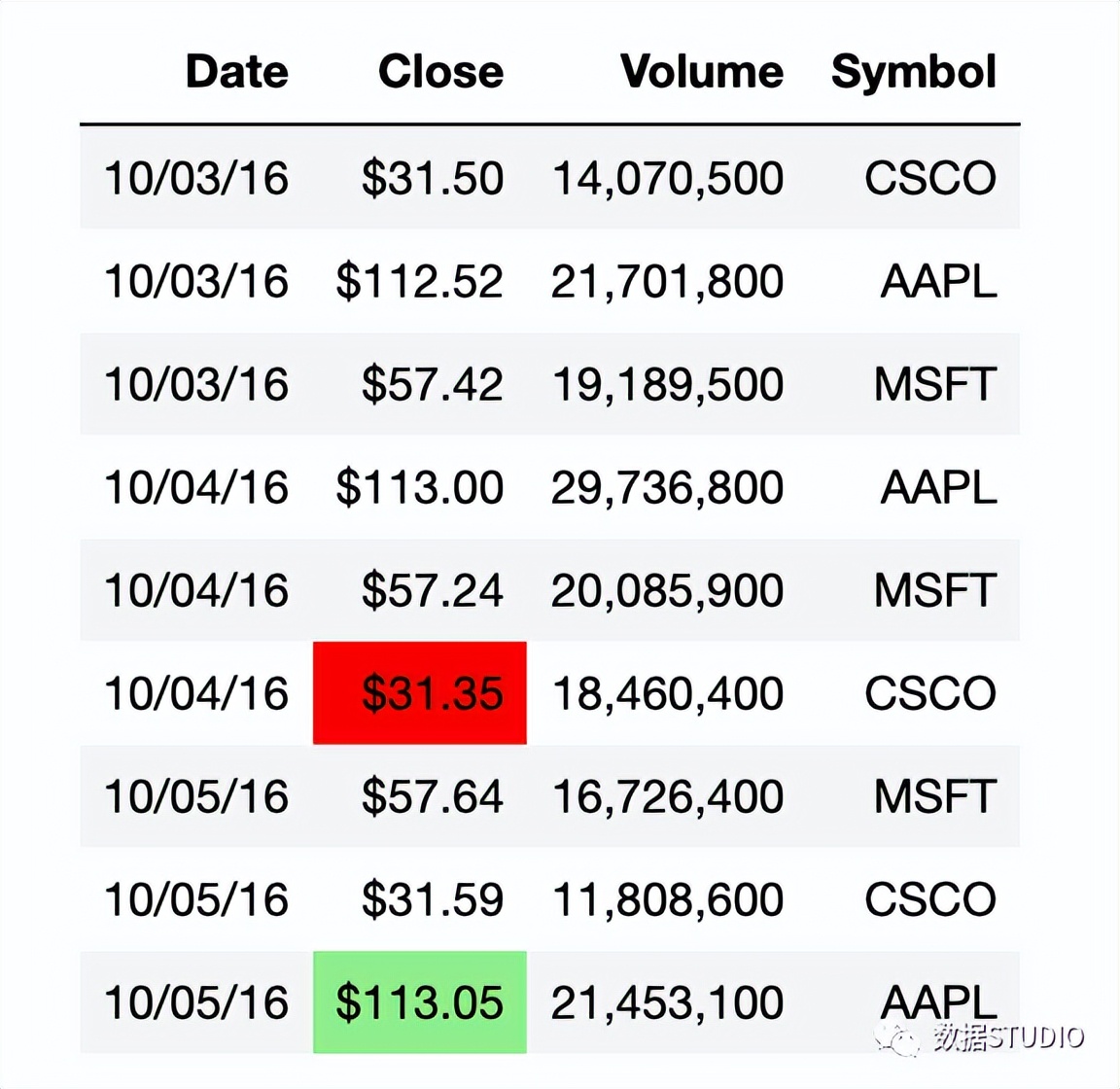This screenshot has width=1120, height=1089.
Task: Click the 数据STUDIO watermark text
Action: 1007,1037
